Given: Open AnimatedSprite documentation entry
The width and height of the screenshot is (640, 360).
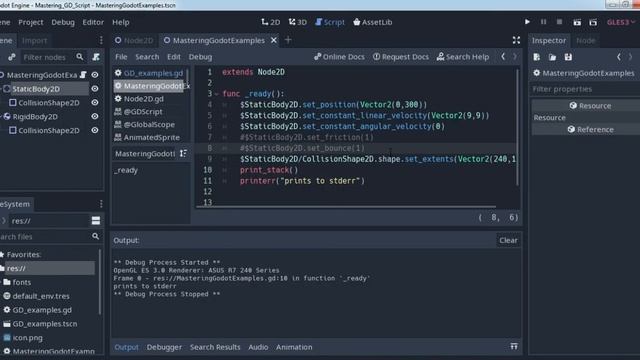Looking at the screenshot, I should pyautogui.click(x=151, y=138).
